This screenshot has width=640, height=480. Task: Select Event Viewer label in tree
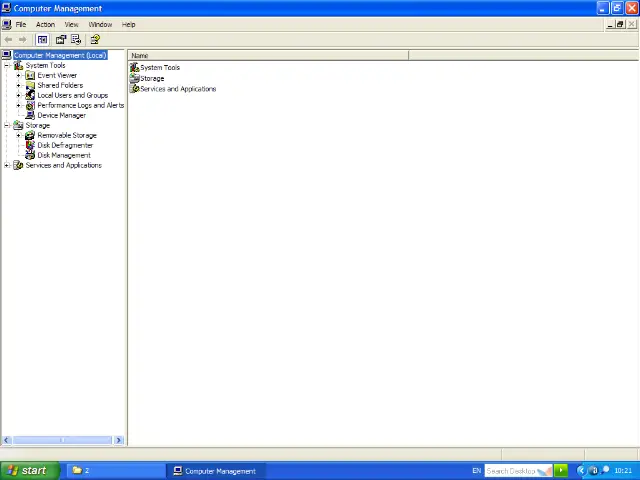coord(57,76)
